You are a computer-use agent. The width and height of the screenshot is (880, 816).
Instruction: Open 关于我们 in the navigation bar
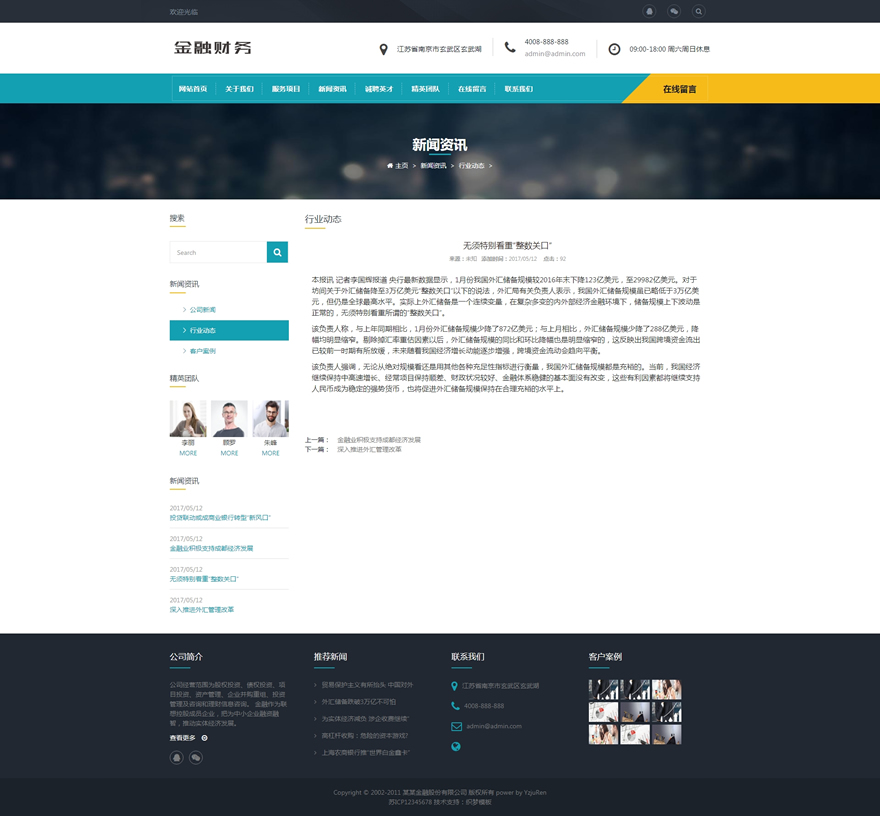239,89
